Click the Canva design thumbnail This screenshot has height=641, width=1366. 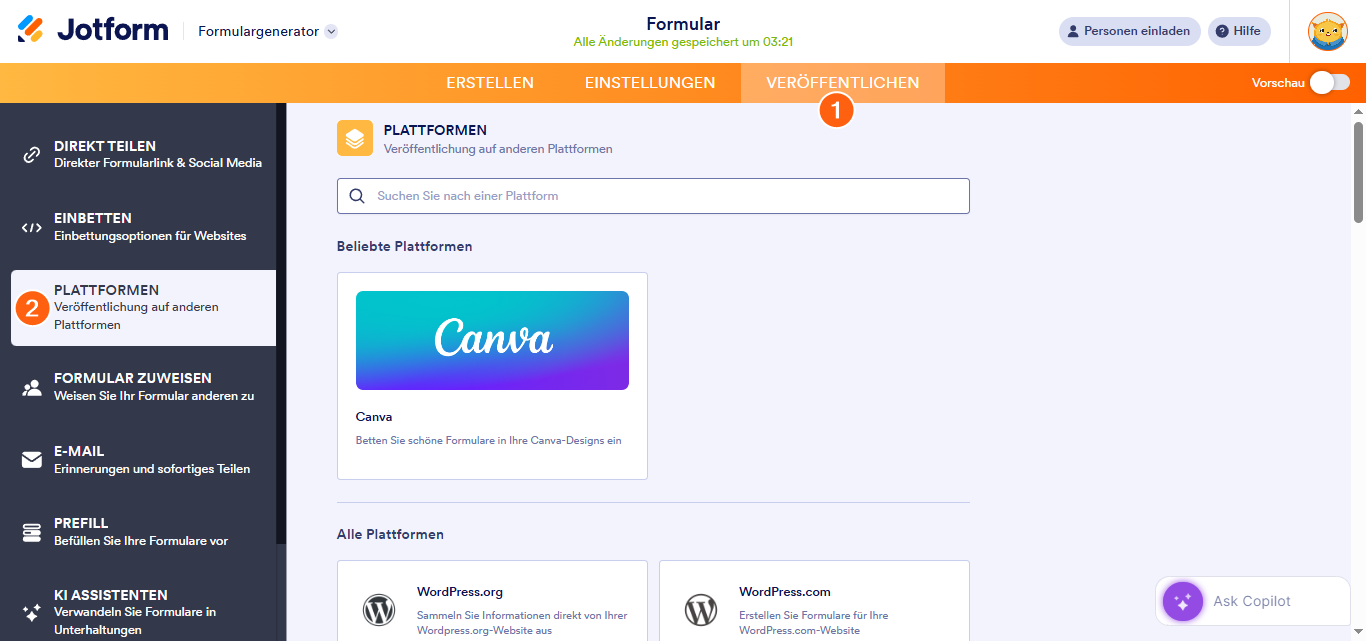(492, 340)
